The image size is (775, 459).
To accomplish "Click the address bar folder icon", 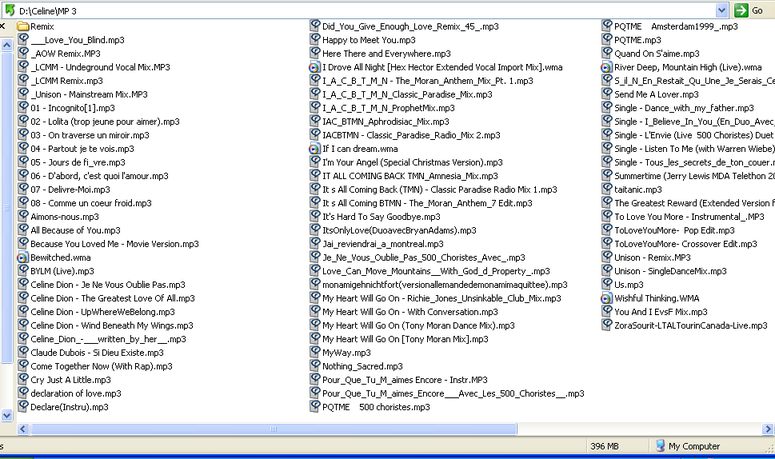I will click(10, 10).
